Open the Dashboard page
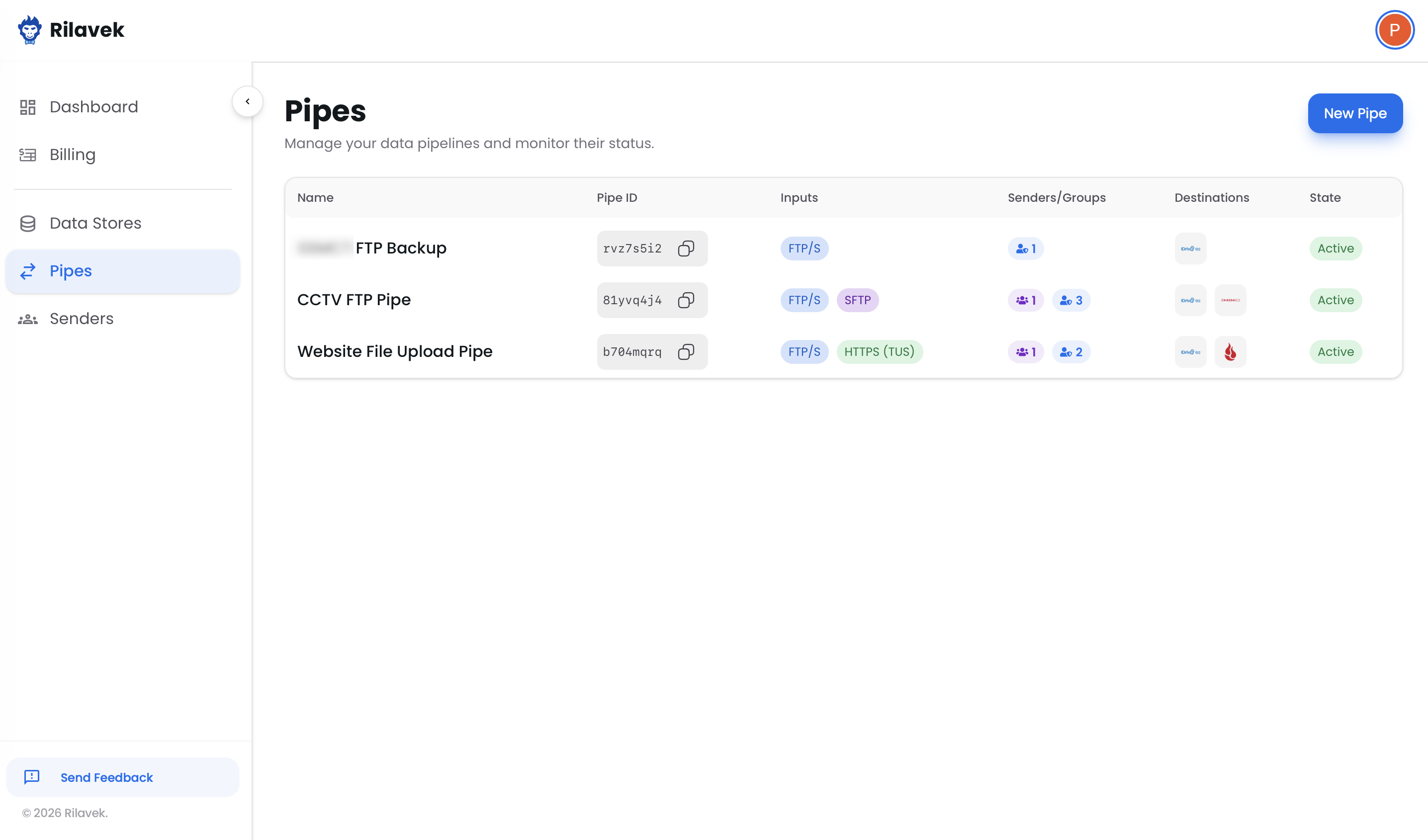 [93, 107]
